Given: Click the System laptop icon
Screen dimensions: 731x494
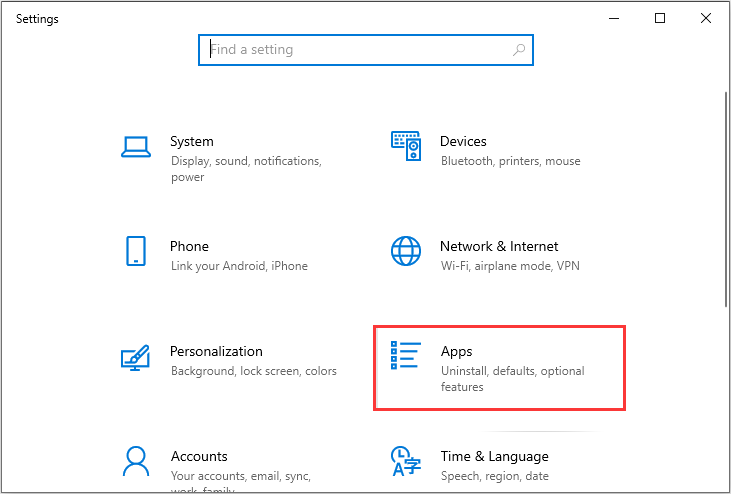Looking at the screenshot, I should tap(136, 147).
